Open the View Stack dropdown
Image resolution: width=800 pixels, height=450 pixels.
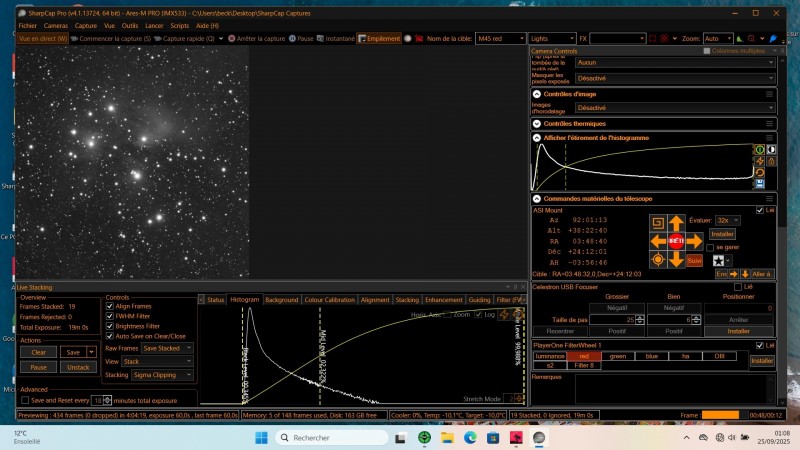157,361
